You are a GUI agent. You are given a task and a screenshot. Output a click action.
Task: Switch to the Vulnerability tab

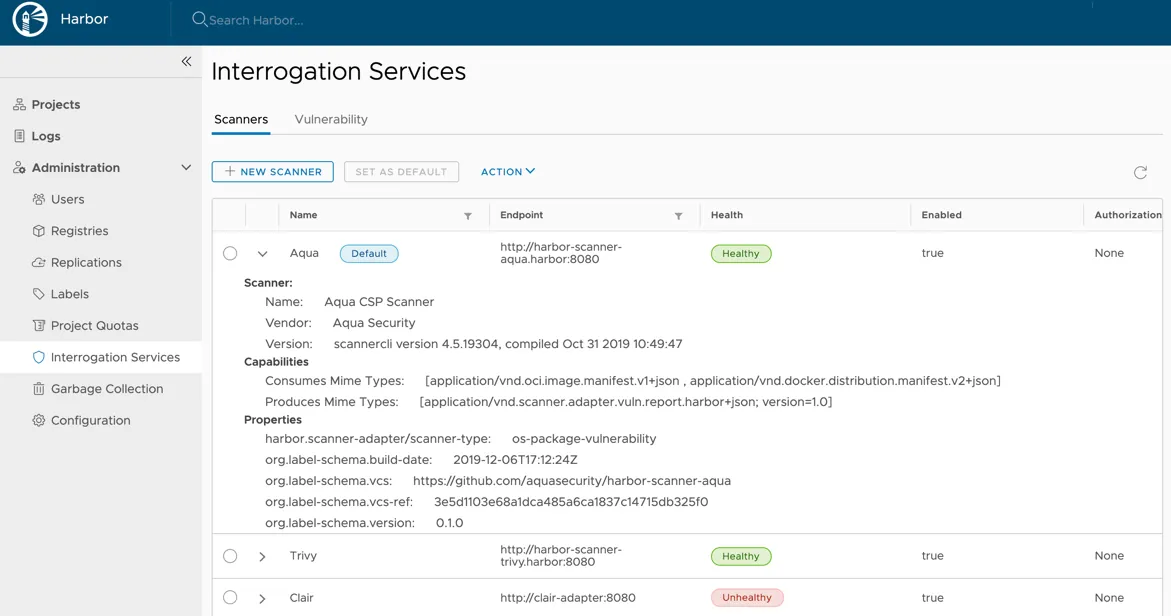coord(331,119)
